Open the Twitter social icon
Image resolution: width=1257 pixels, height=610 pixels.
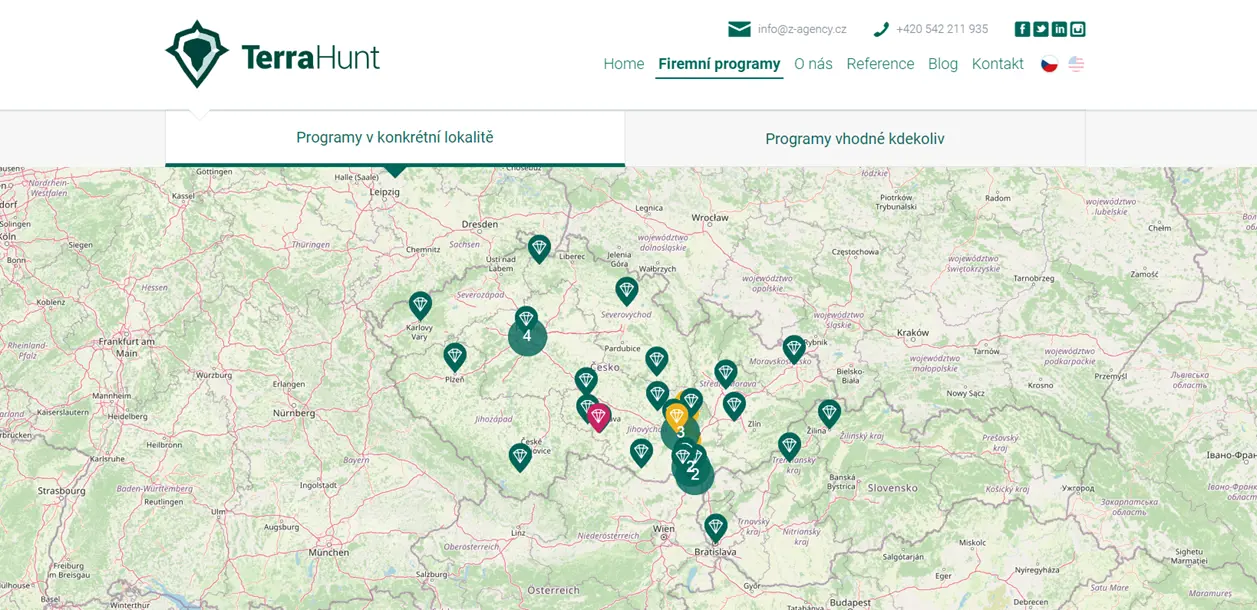(1040, 29)
